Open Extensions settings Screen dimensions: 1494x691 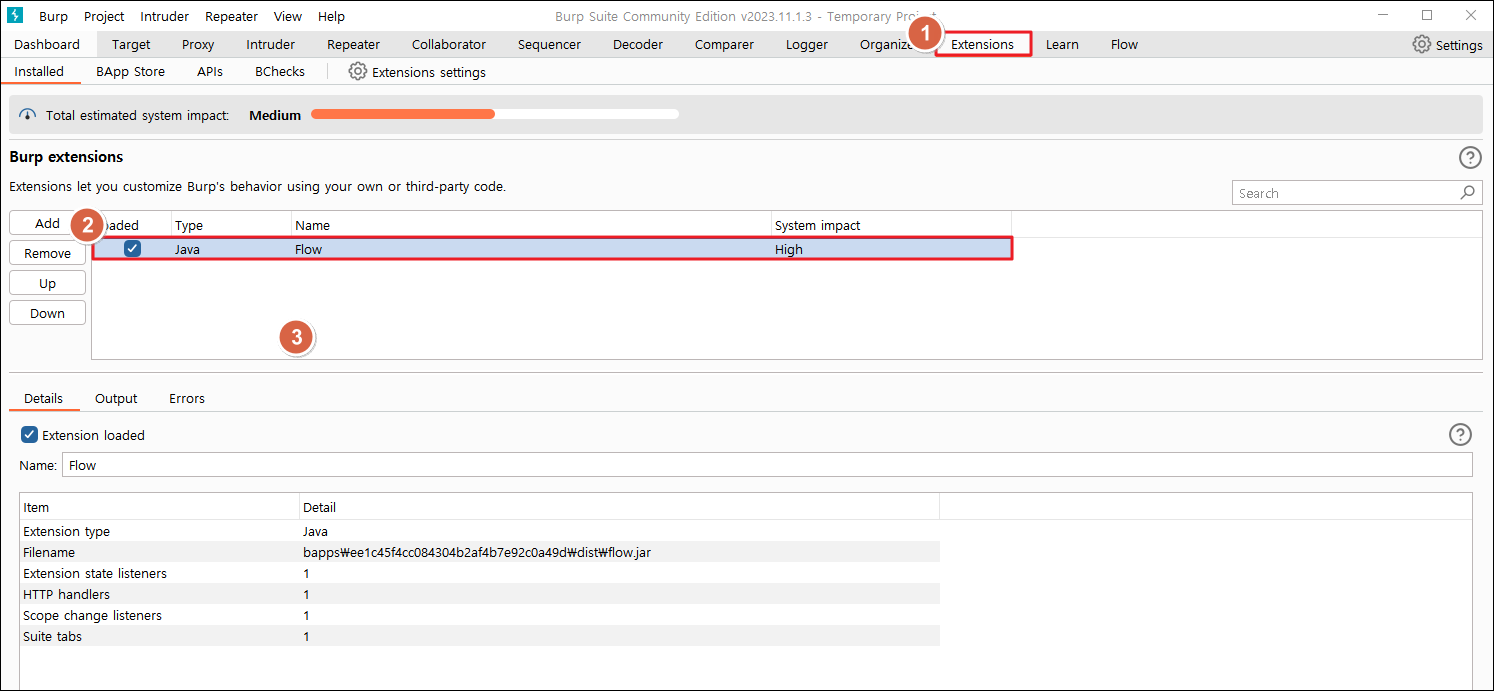coord(417,72)
